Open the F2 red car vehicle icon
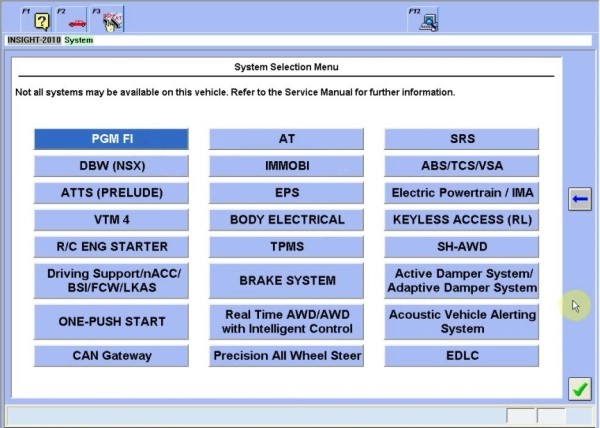600x428 pixels. point(77,20)
